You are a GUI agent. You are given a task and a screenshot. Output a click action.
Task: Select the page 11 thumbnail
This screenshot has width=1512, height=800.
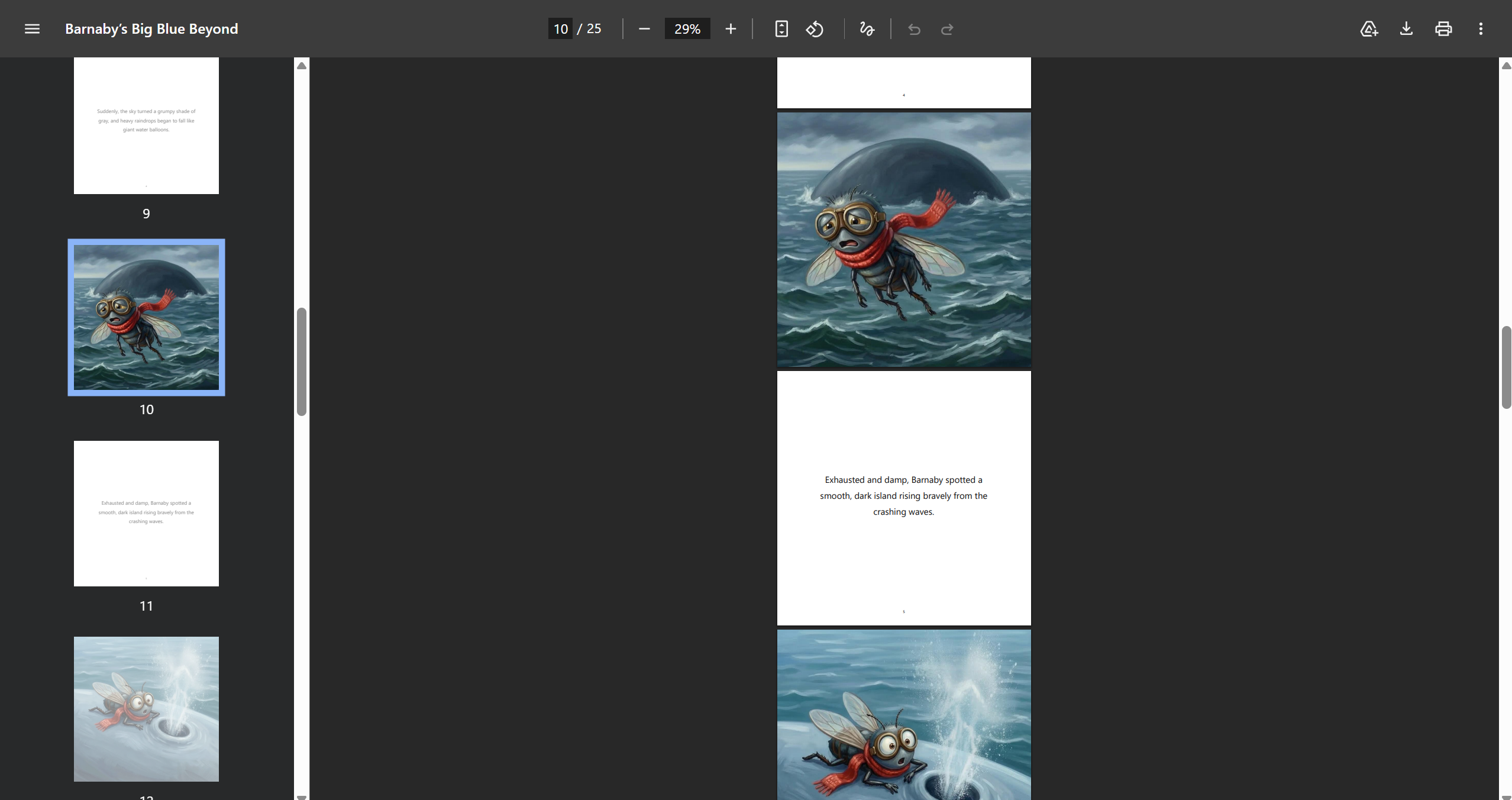[x=146, y=512]
